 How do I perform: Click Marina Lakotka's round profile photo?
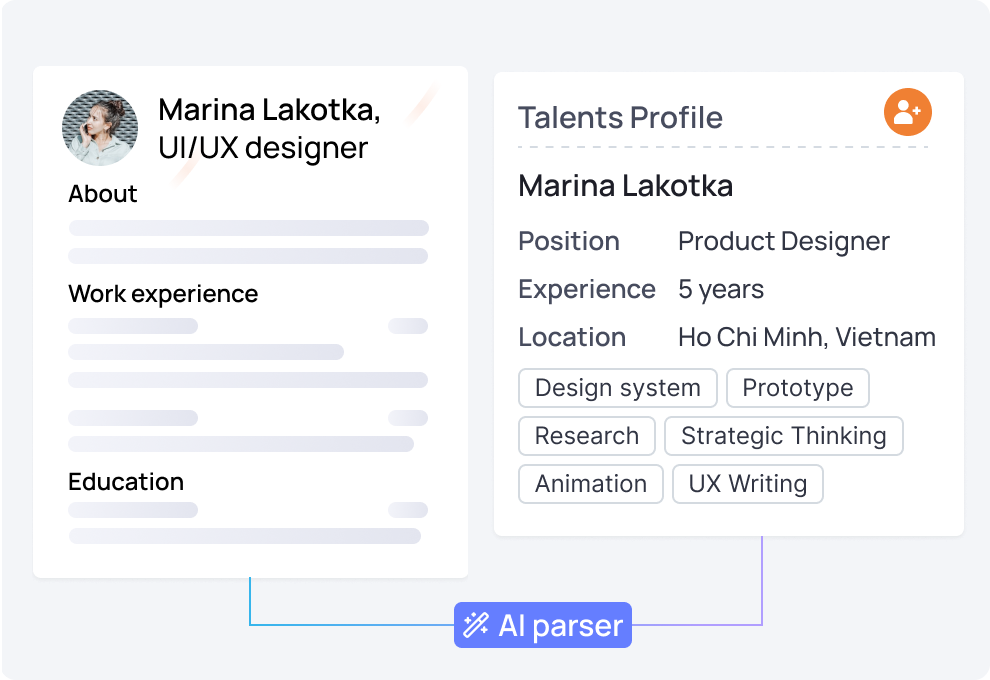[x=100, y=128]
